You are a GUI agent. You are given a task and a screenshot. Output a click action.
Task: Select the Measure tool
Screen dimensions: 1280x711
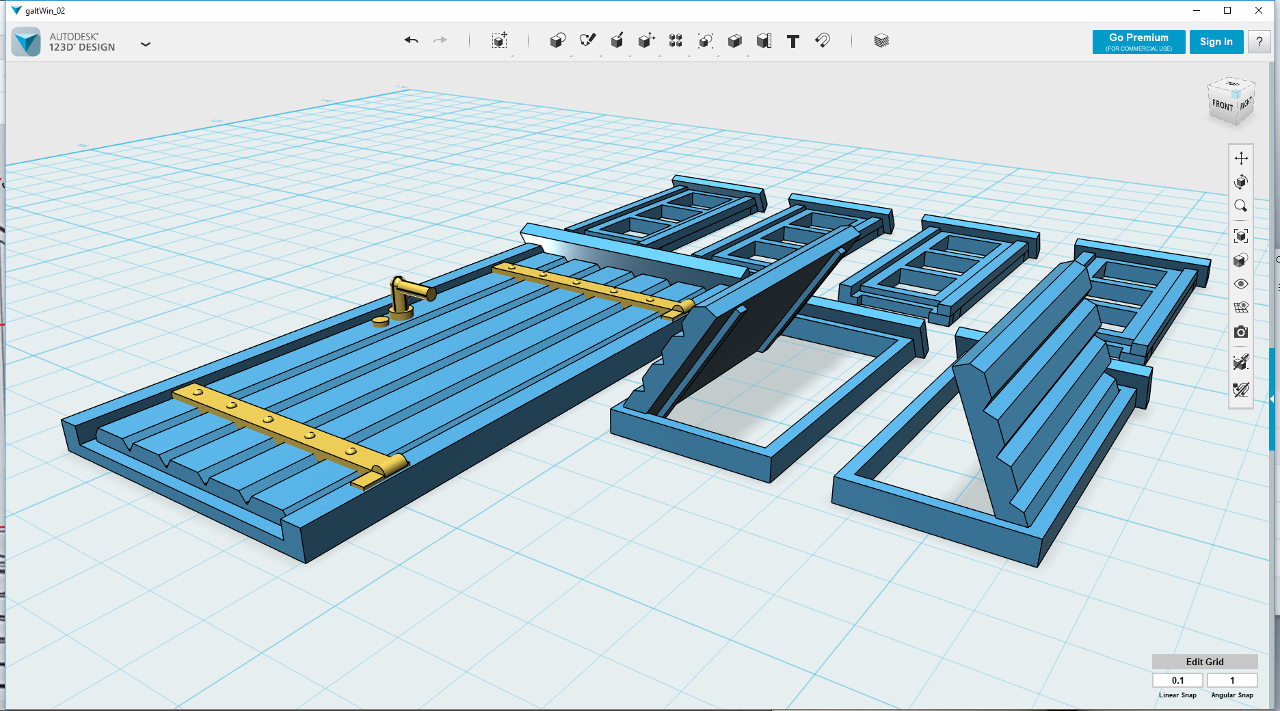[x=764, y=41]
